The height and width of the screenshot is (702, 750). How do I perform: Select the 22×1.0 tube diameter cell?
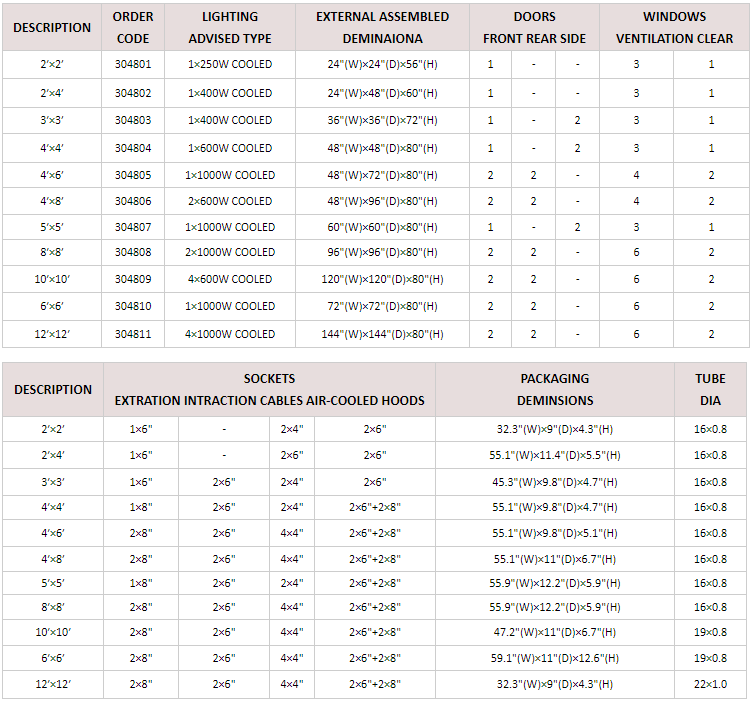tap(710, 684)
